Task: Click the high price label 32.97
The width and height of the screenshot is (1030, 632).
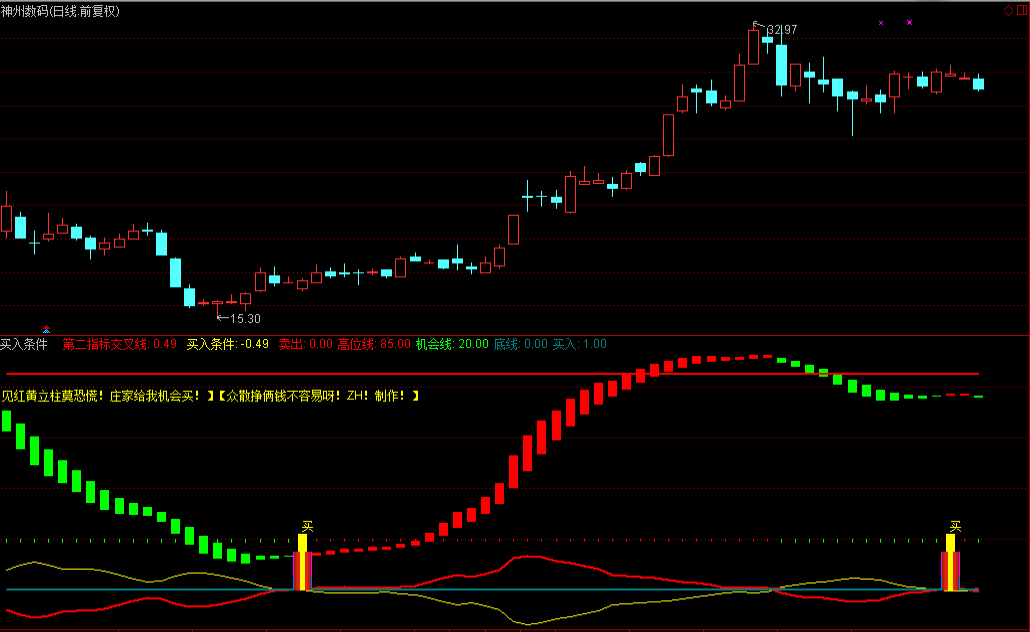Action: 782,30
